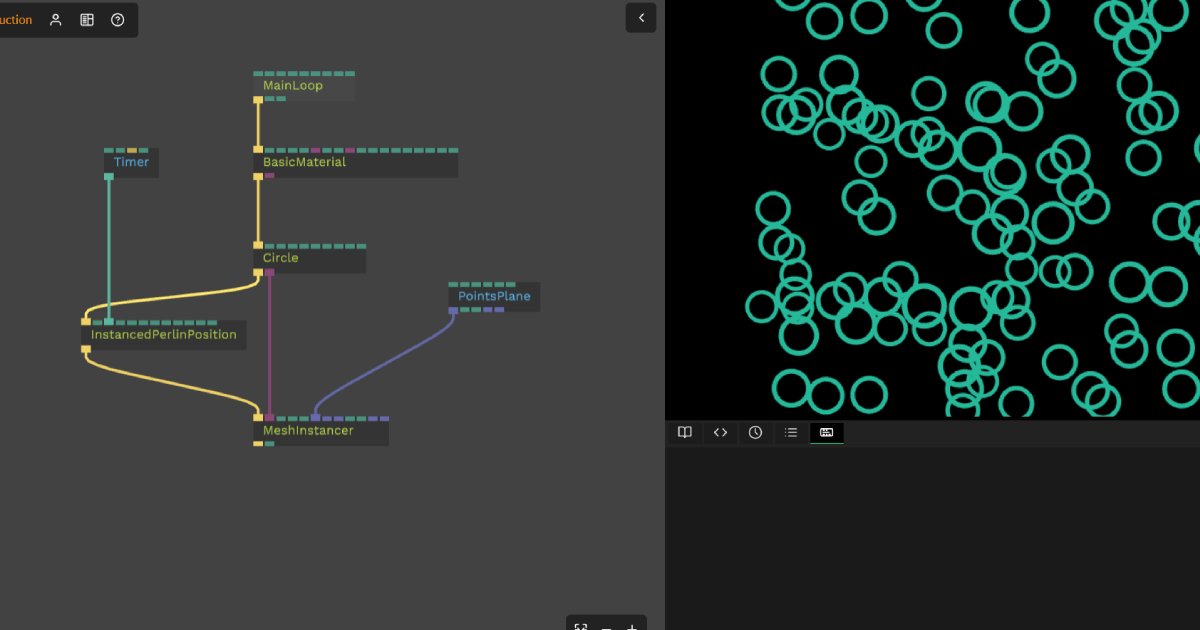Select the Timer node
The width and height of the screenshot is (1200, 630).
[130, 161]
